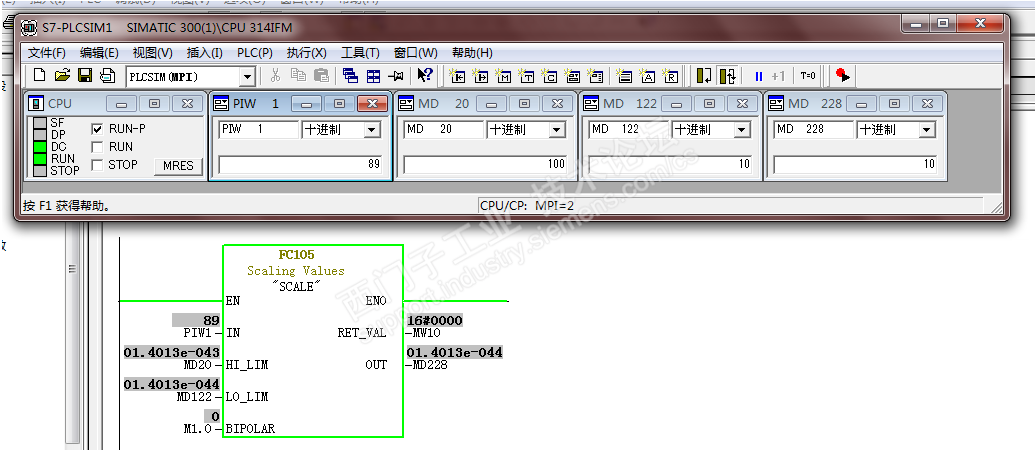Start record/playback with red dot icon
The width and height of the screenshot is (1035, 460).
(x=842, y=76)
